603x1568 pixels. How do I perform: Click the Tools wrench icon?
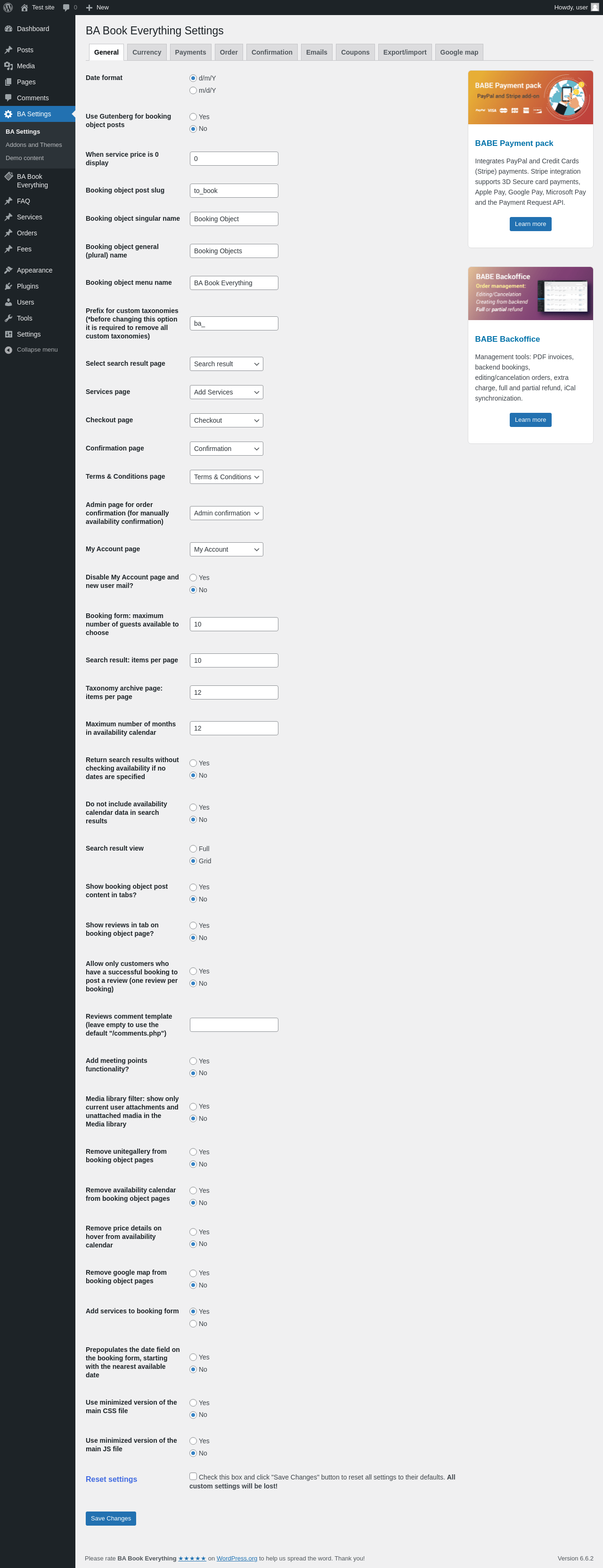pyautogui.click(x=8, y=318)
